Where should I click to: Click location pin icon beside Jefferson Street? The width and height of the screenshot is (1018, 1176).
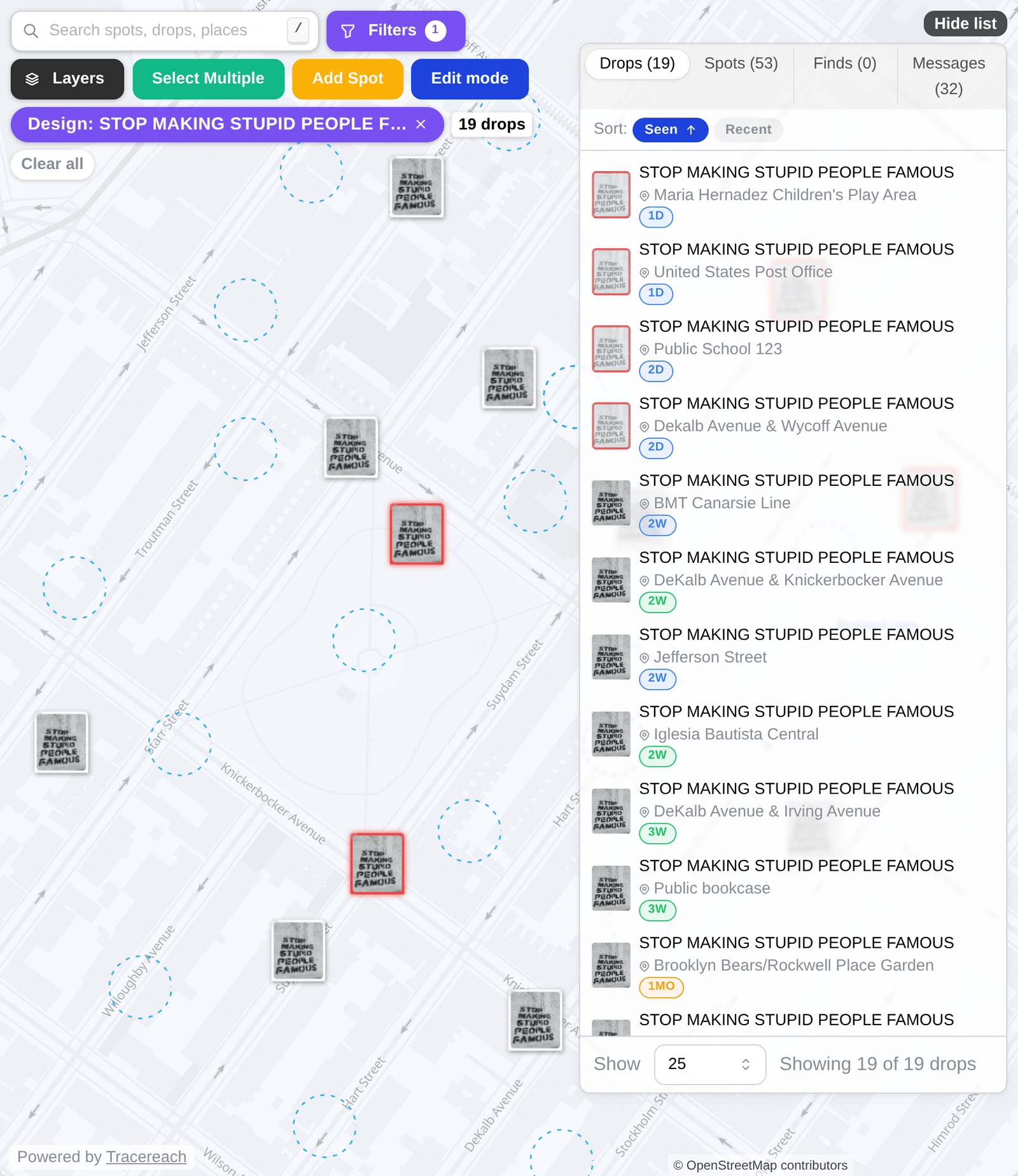[645, 658]
